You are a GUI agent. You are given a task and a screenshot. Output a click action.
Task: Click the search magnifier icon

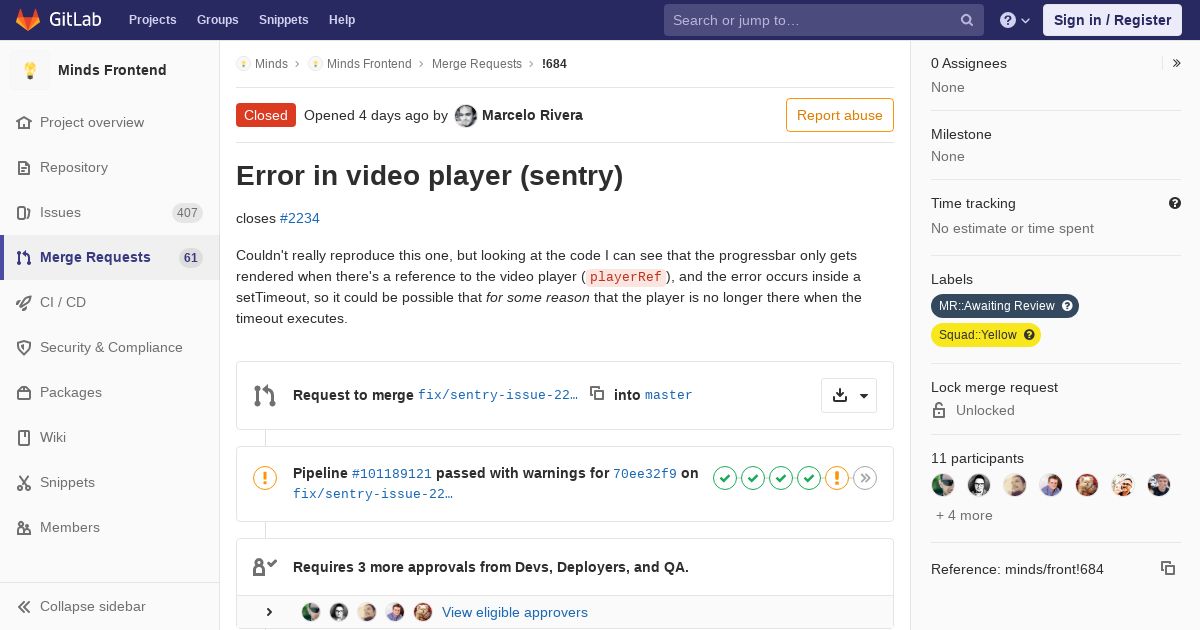click(967, 20)
